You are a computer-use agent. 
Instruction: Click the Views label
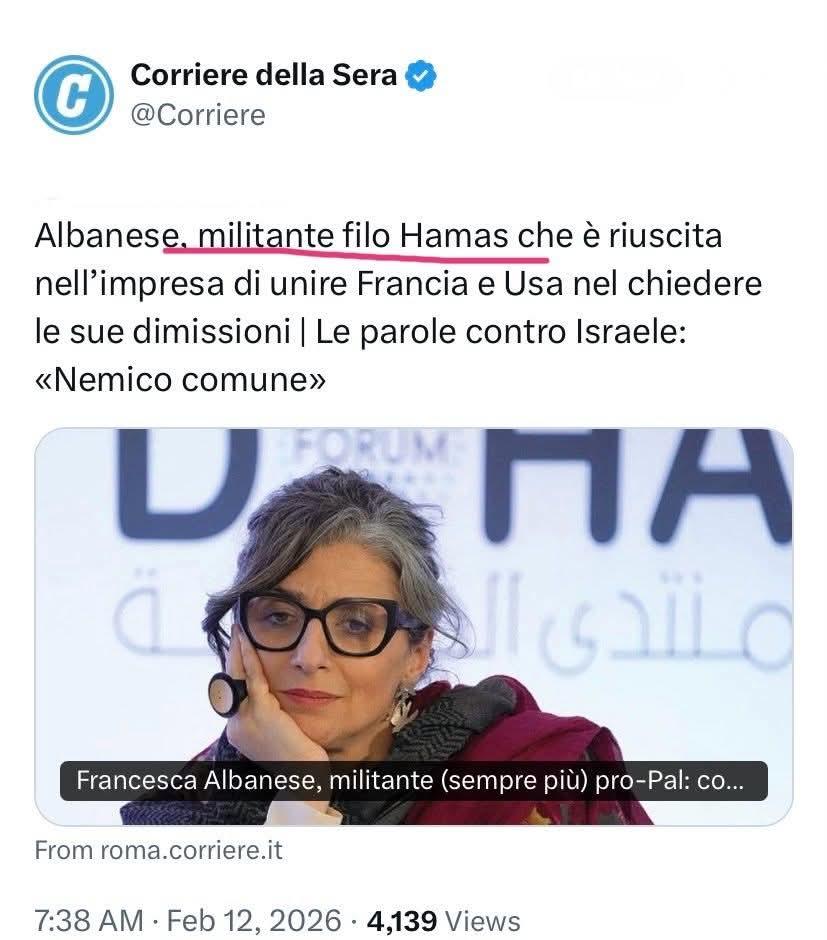[x=483, y=920]
